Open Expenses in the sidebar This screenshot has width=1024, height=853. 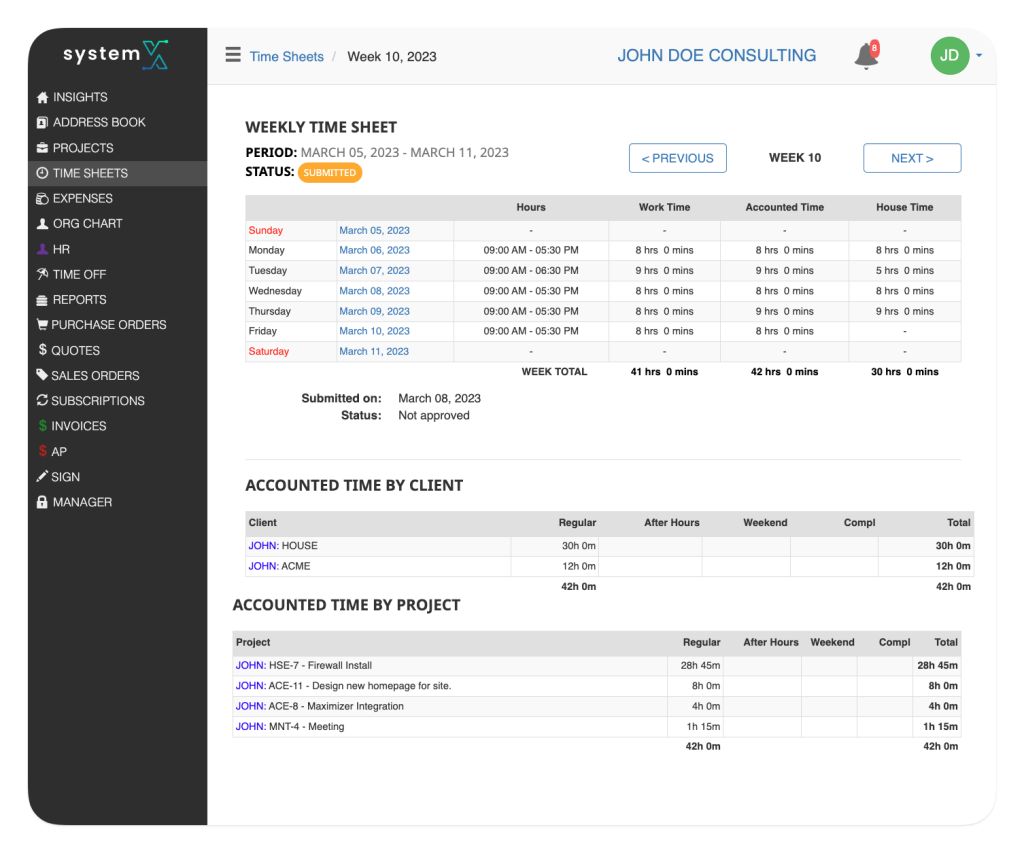[82, 199]
